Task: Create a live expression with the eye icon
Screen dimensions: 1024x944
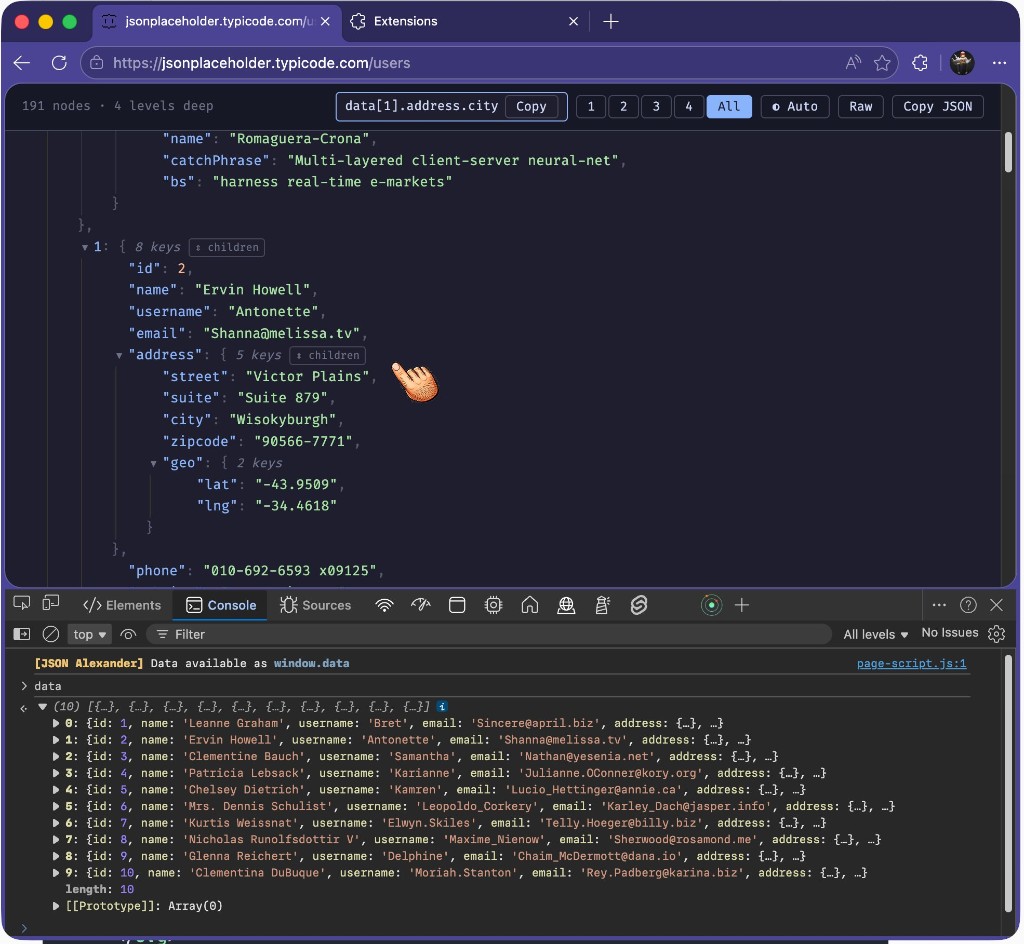Action: 128,634
